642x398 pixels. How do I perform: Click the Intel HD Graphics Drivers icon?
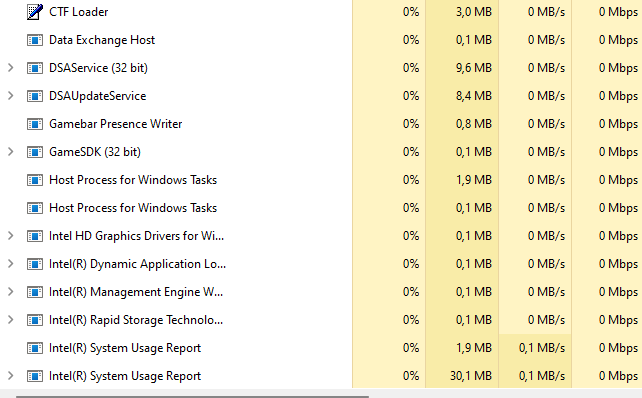coord(35,236)
